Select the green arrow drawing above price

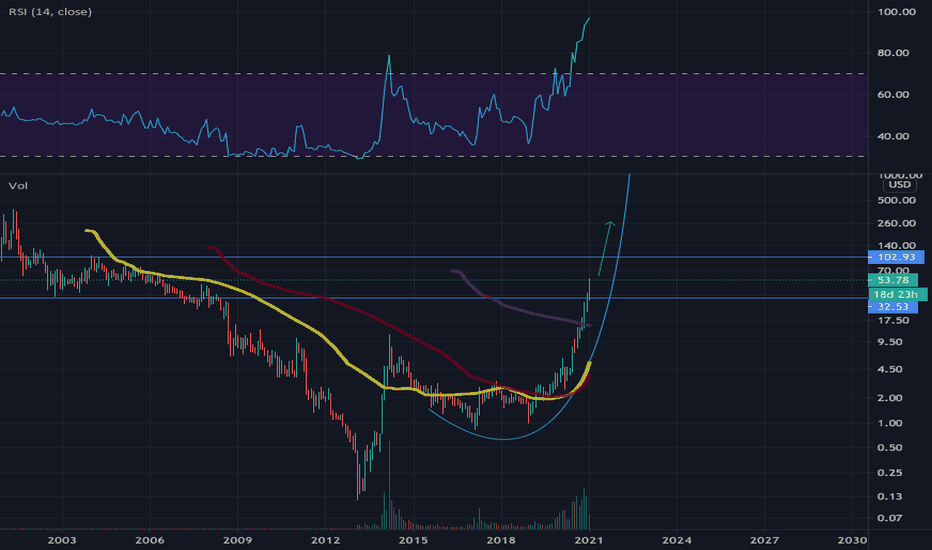tap(605, 247)
